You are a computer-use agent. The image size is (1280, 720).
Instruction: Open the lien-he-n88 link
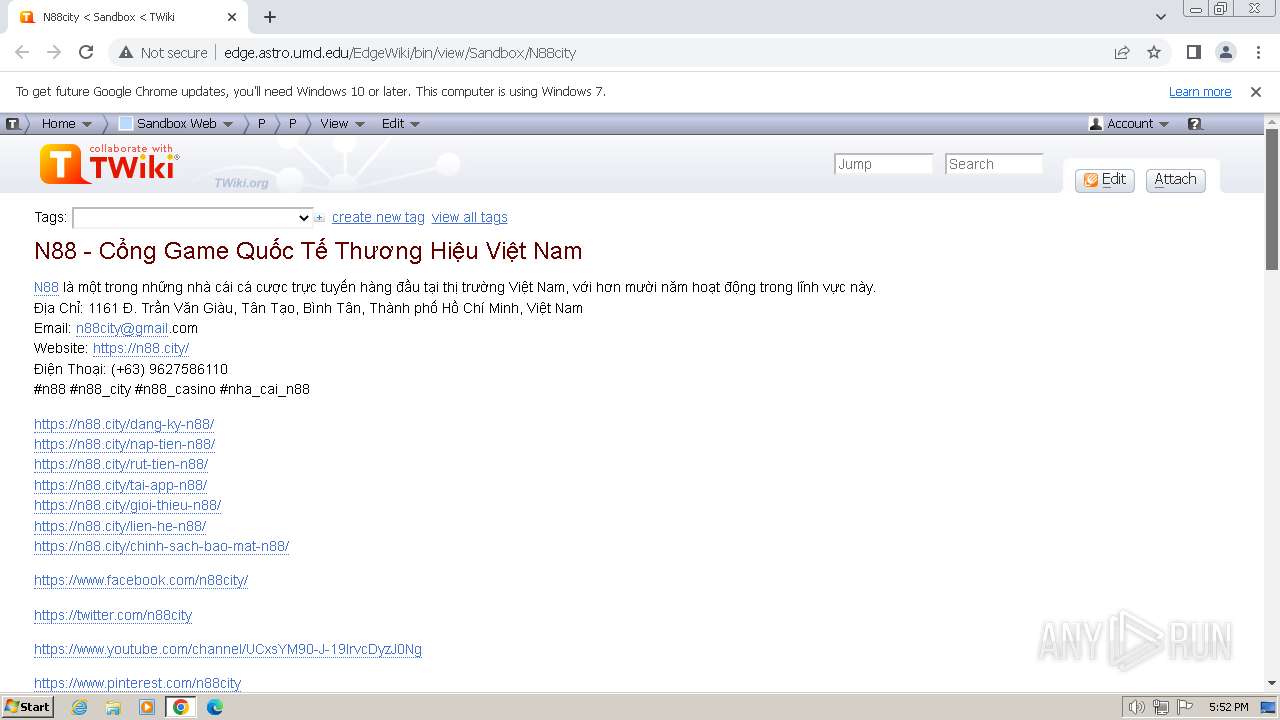tap(120, 526)
